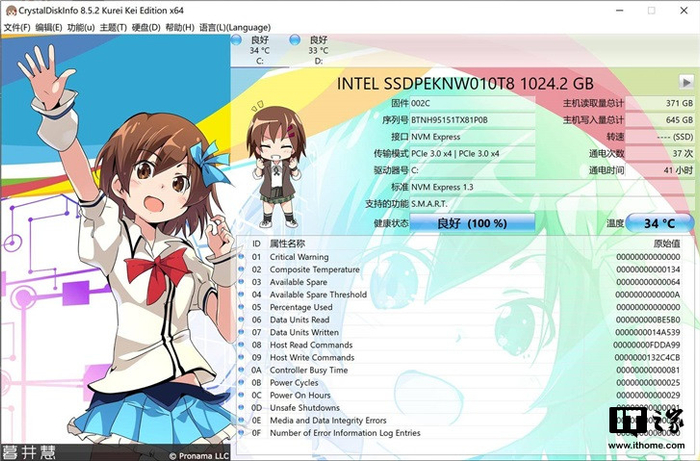
Task: Click status dot for Composite Temperature row
Action: point(242,269)
